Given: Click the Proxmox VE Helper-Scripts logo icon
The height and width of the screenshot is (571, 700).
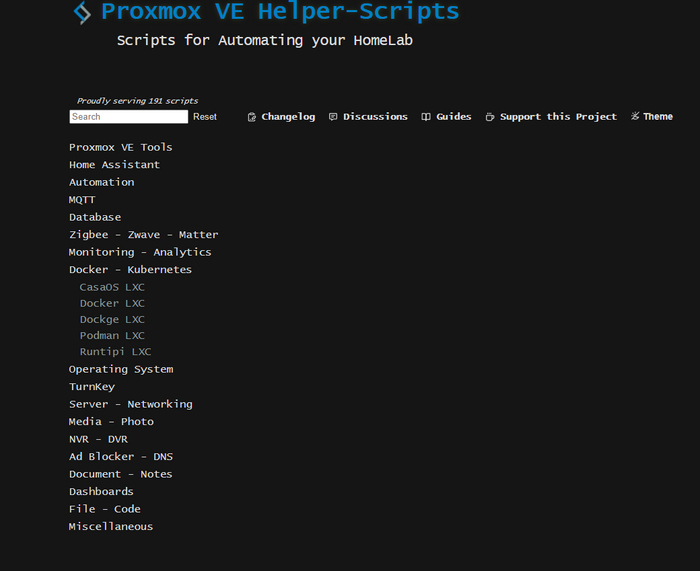Looking at the screenshot, I should (82, 13).
